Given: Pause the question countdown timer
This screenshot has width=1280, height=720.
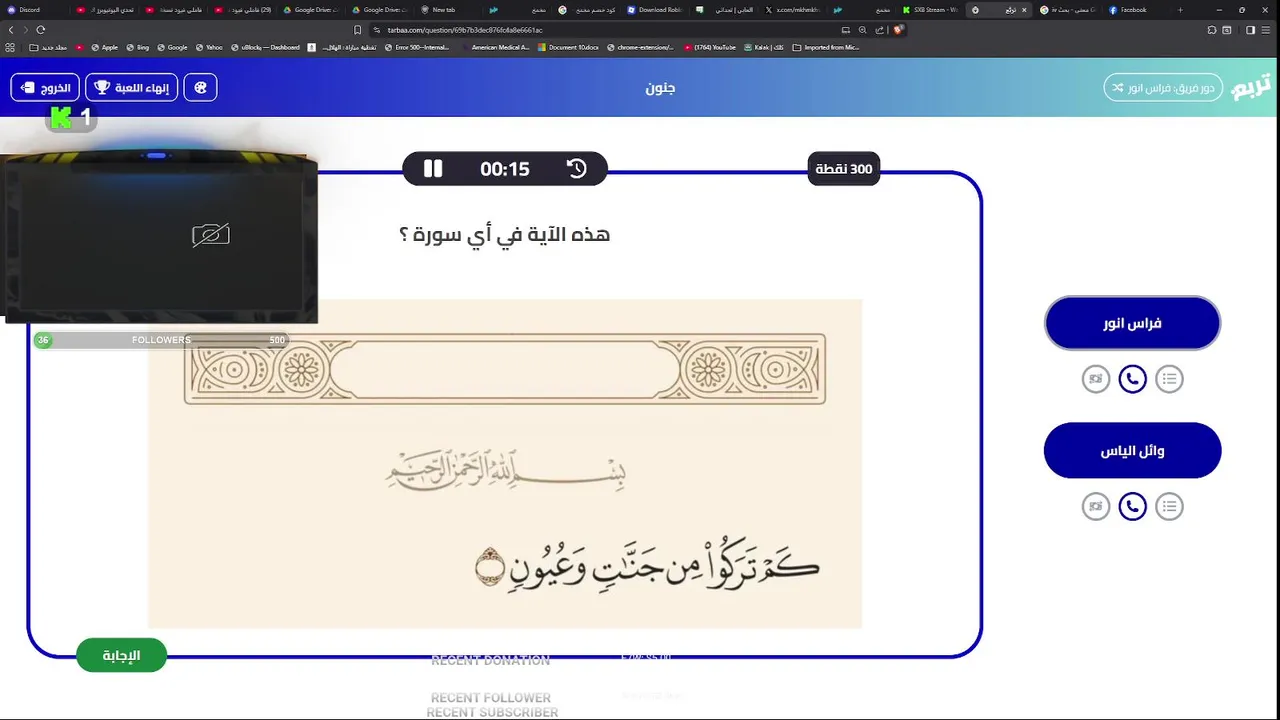Looking at the screenshot, I should [433, 169].
